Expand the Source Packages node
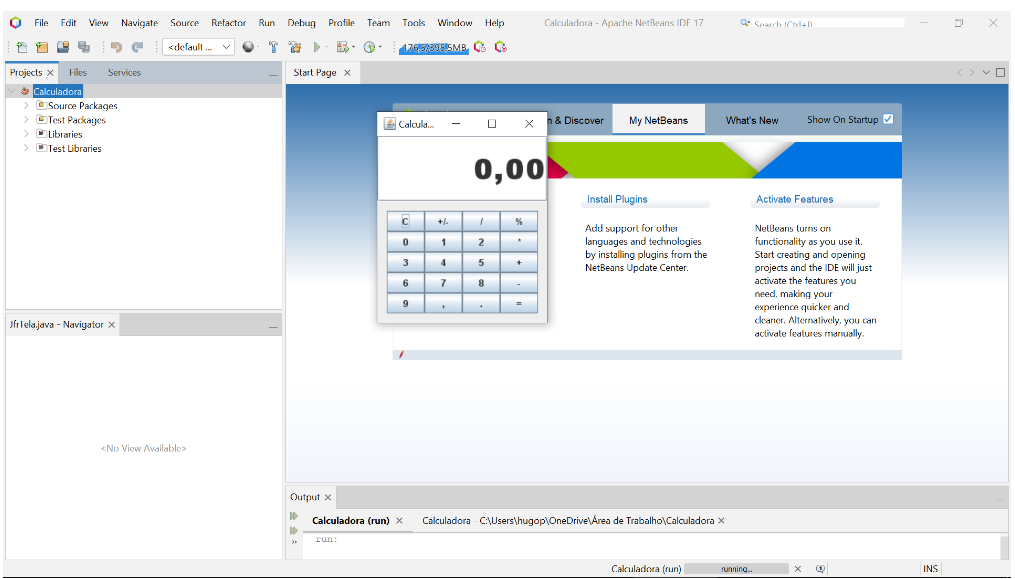This screenshot has width=1015, height=579. pos(25,105)
